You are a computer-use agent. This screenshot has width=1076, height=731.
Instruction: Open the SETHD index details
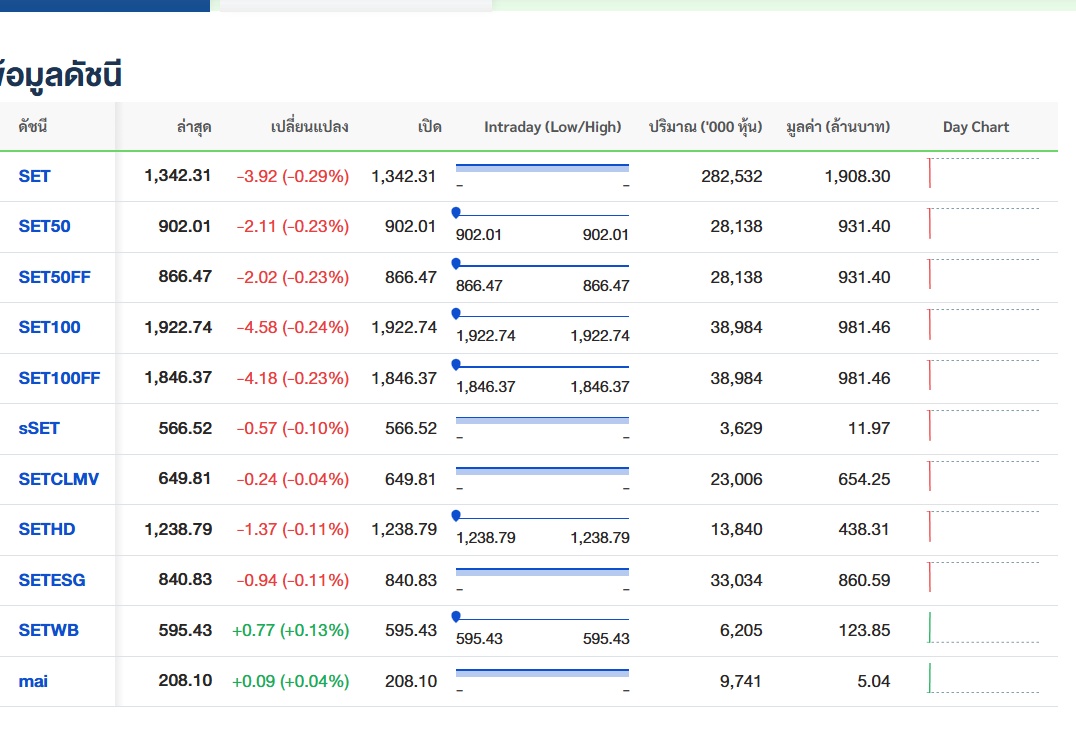click(46, 529)
